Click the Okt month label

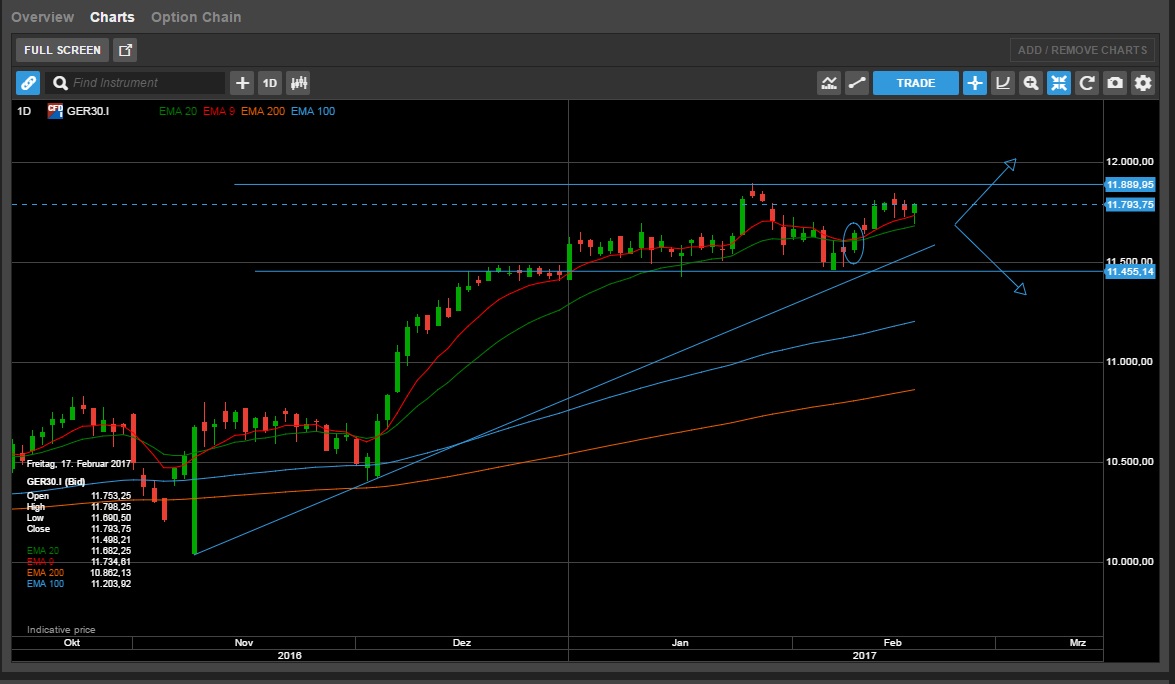(x=72, y=643)
